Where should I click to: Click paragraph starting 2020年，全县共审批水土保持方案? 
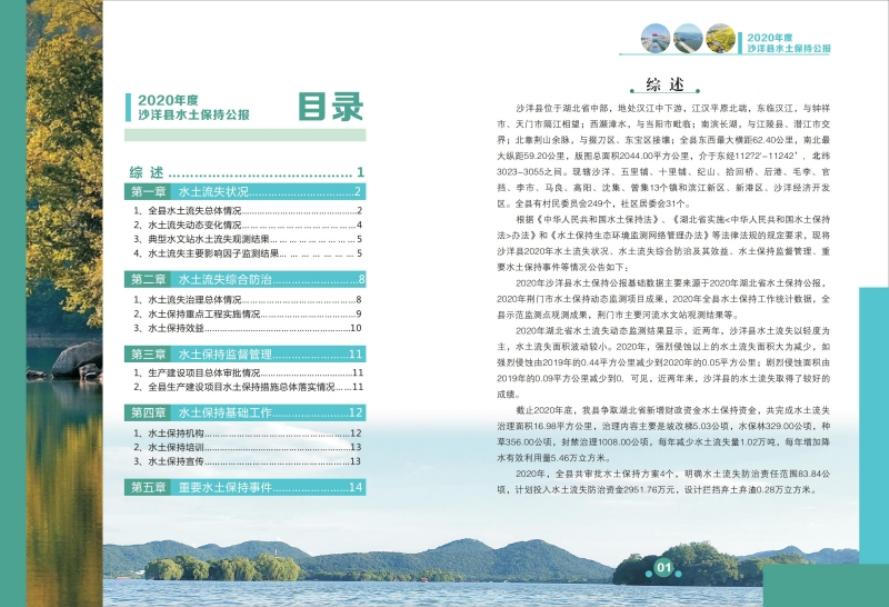664,481
